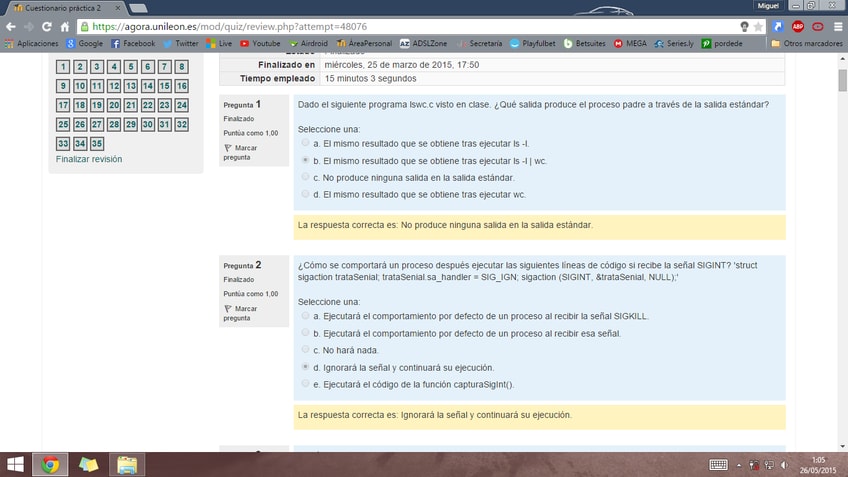
Task: Open the browser home page icon
Action: [65, 26]
